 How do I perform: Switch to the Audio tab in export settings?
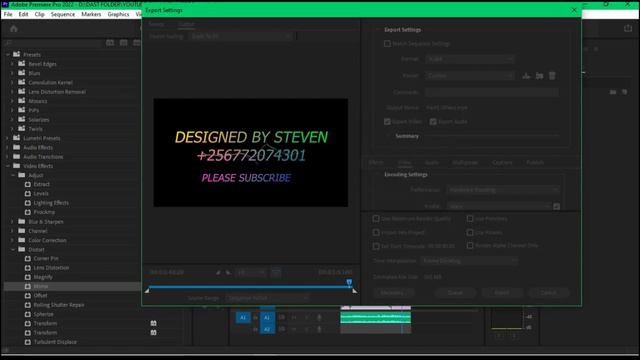pos(431,162)
